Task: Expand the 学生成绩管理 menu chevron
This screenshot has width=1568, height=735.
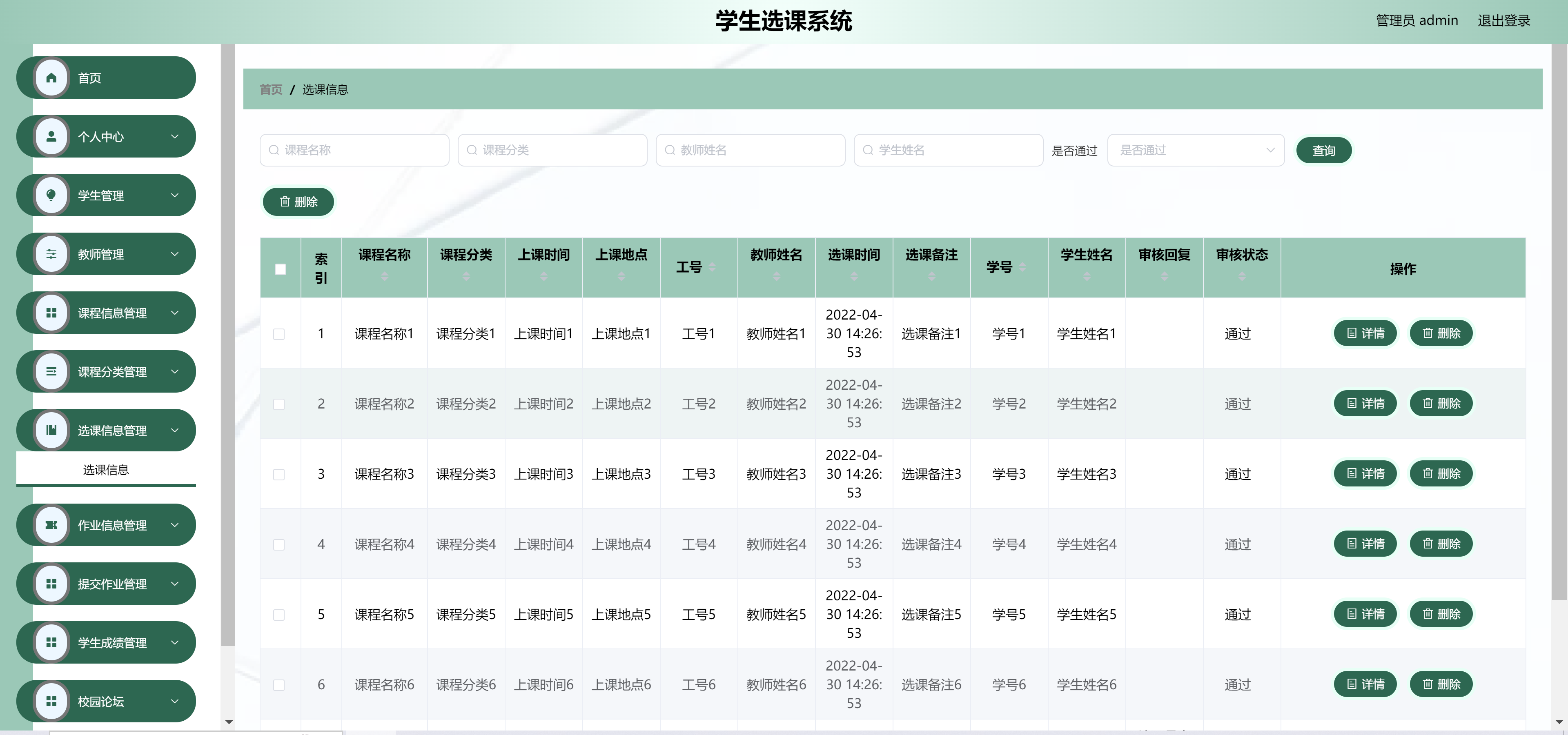Action: 176,642
